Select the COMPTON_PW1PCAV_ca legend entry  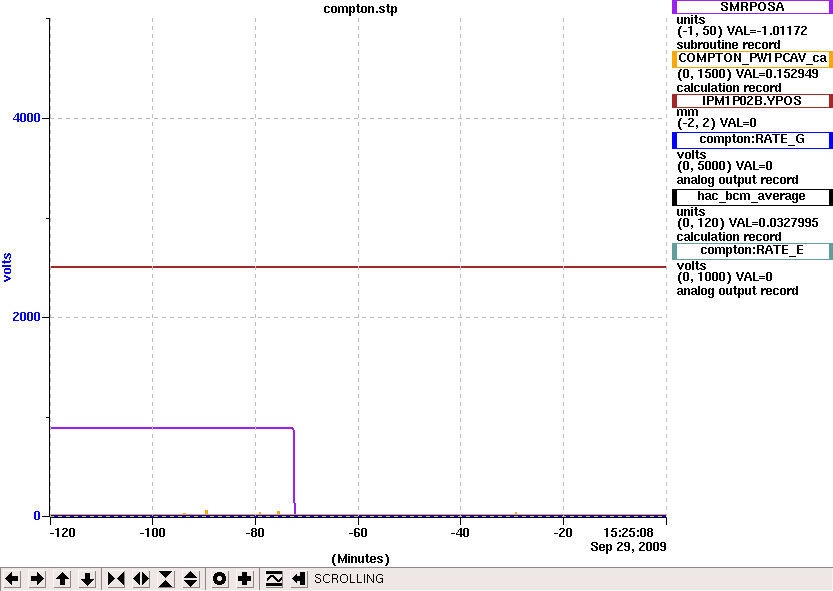pyautogui.click(x=752, y=58)
